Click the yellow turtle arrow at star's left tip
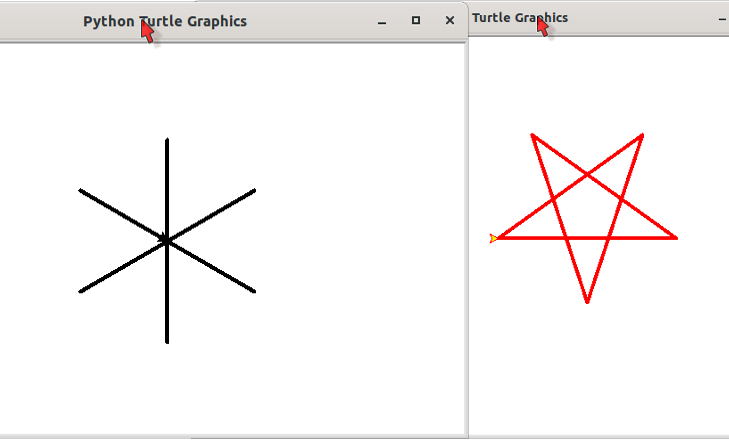Screen dimensions: 729x440 (x=494, y=238)
